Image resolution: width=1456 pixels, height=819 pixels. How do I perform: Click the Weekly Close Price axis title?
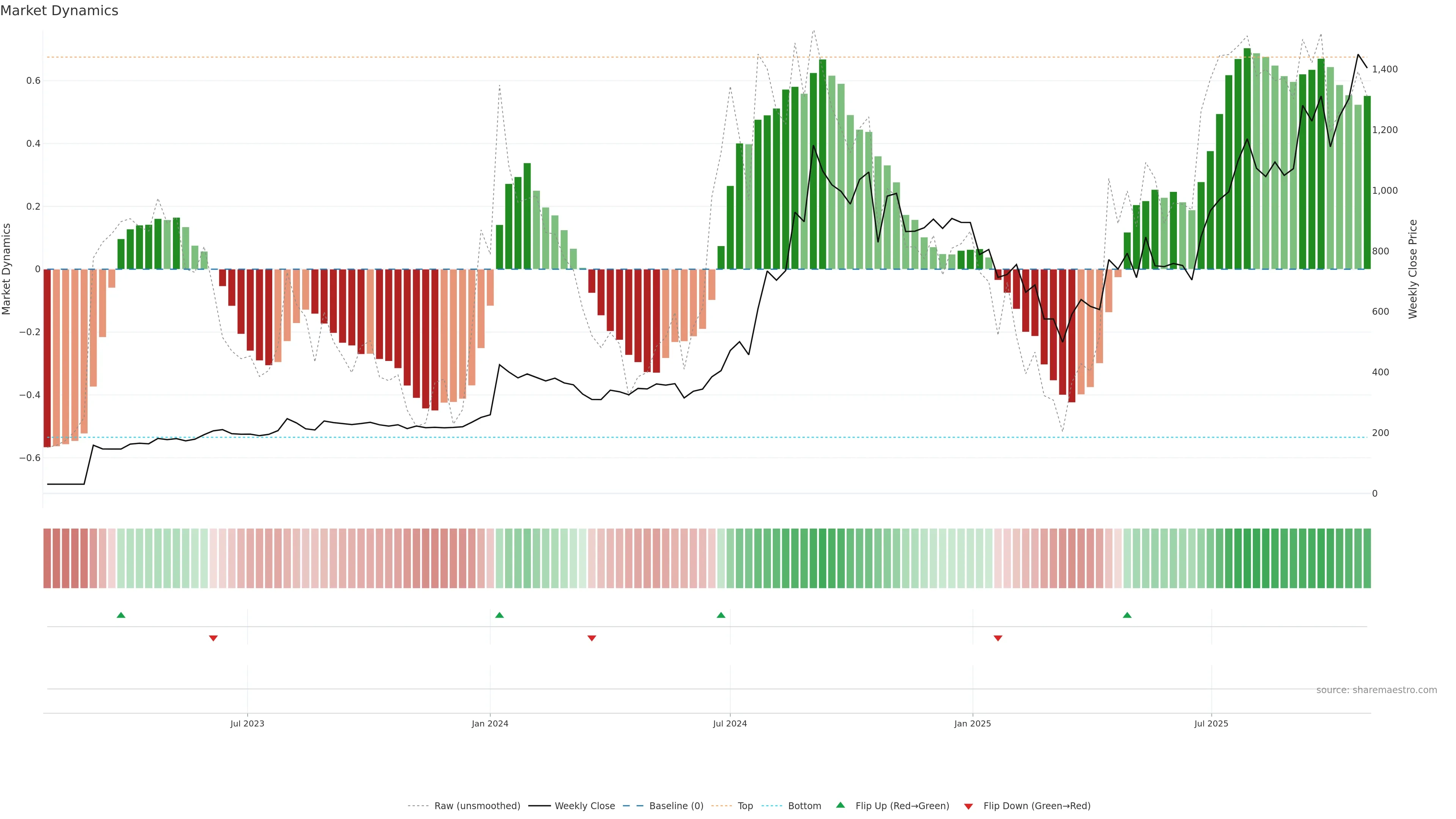1413,269
